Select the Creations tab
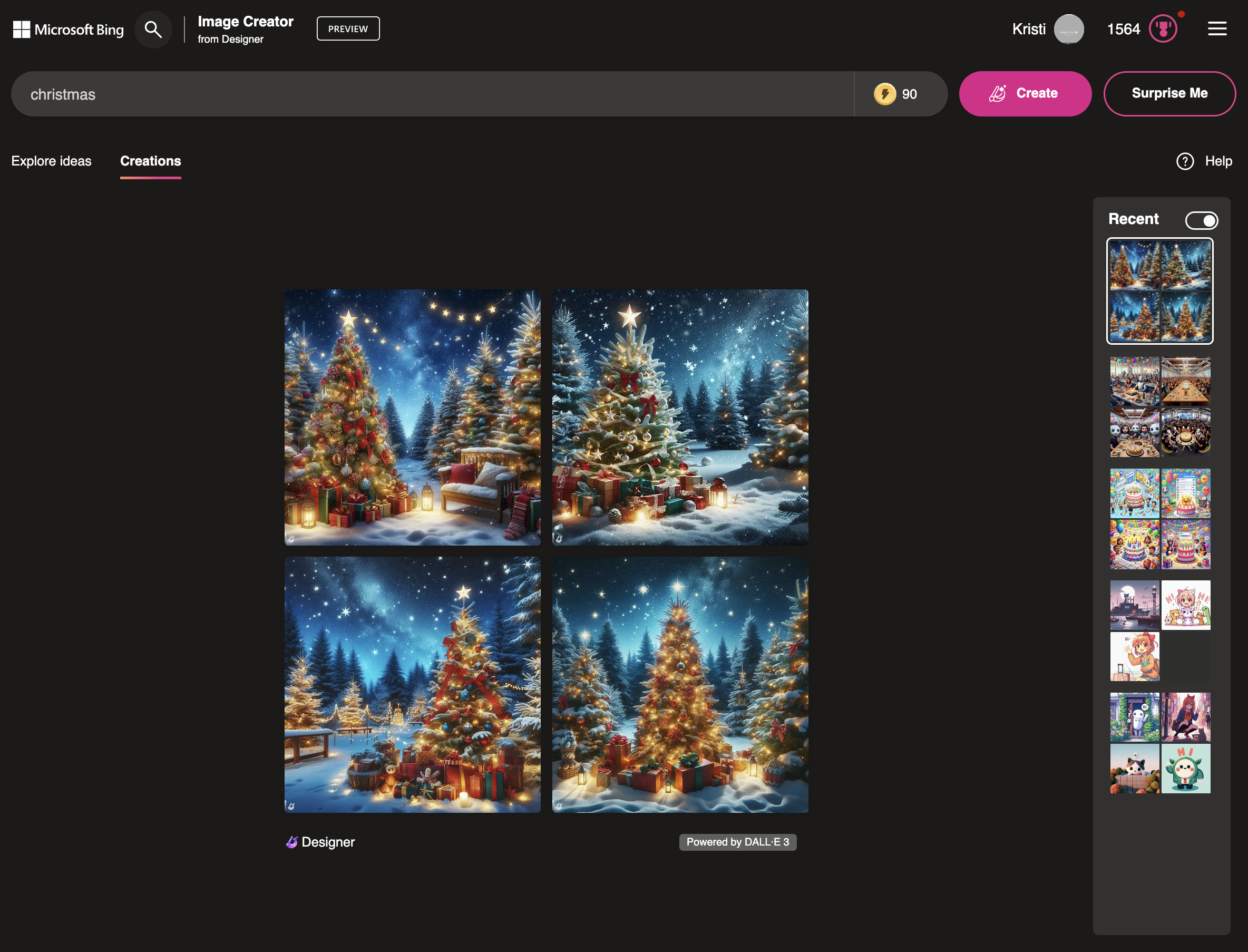 pos(150,161)
